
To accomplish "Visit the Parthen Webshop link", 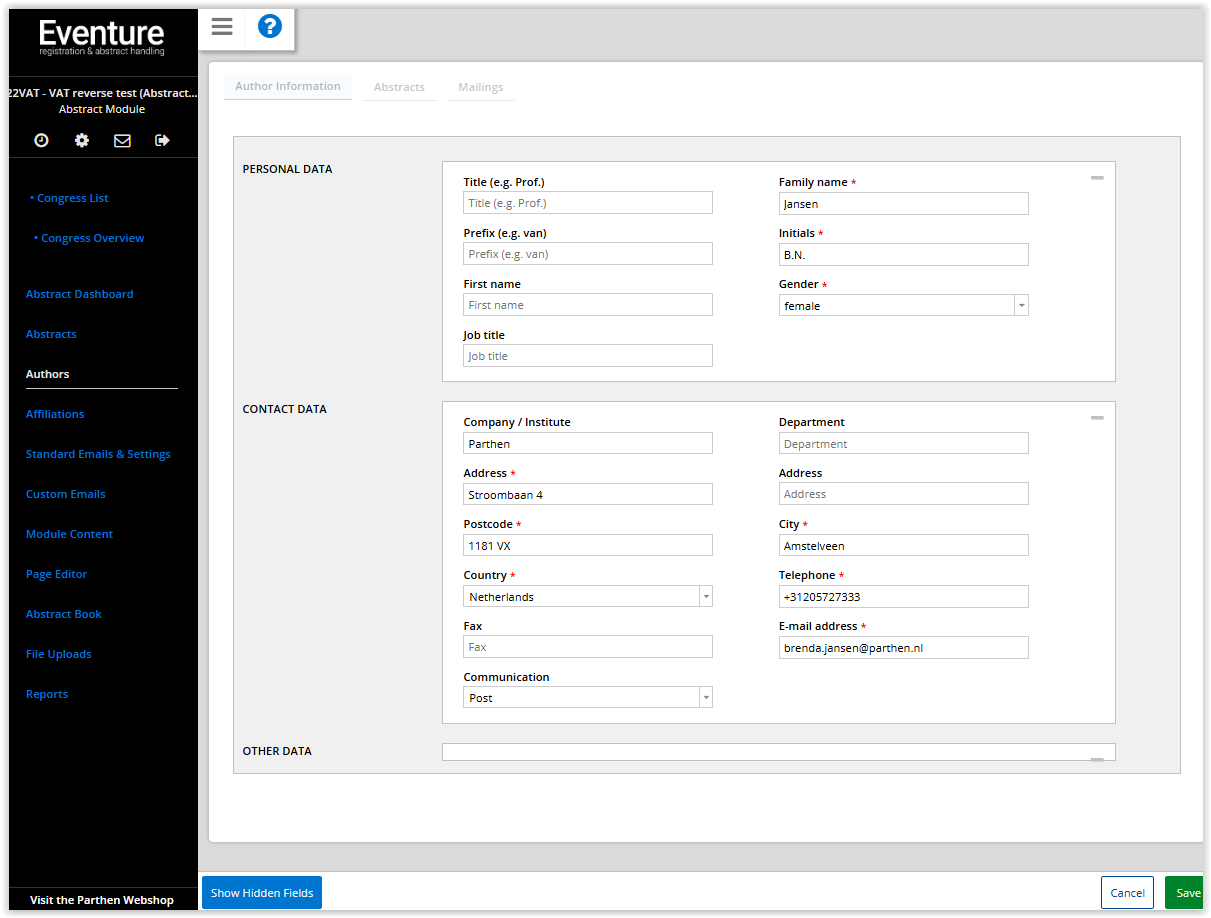I will click(102, 900).
